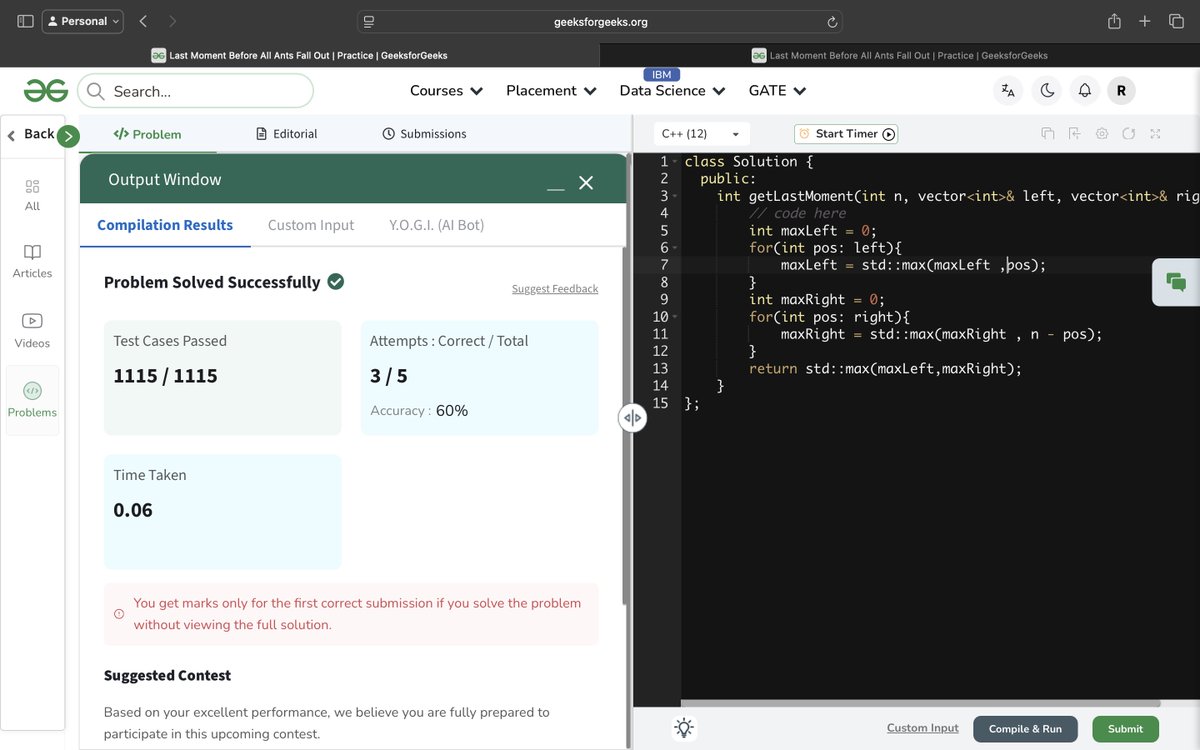The width and height of the screenshot is (1200, 750).
Task: Click the page settings icon in address bar
Action: 369,22
